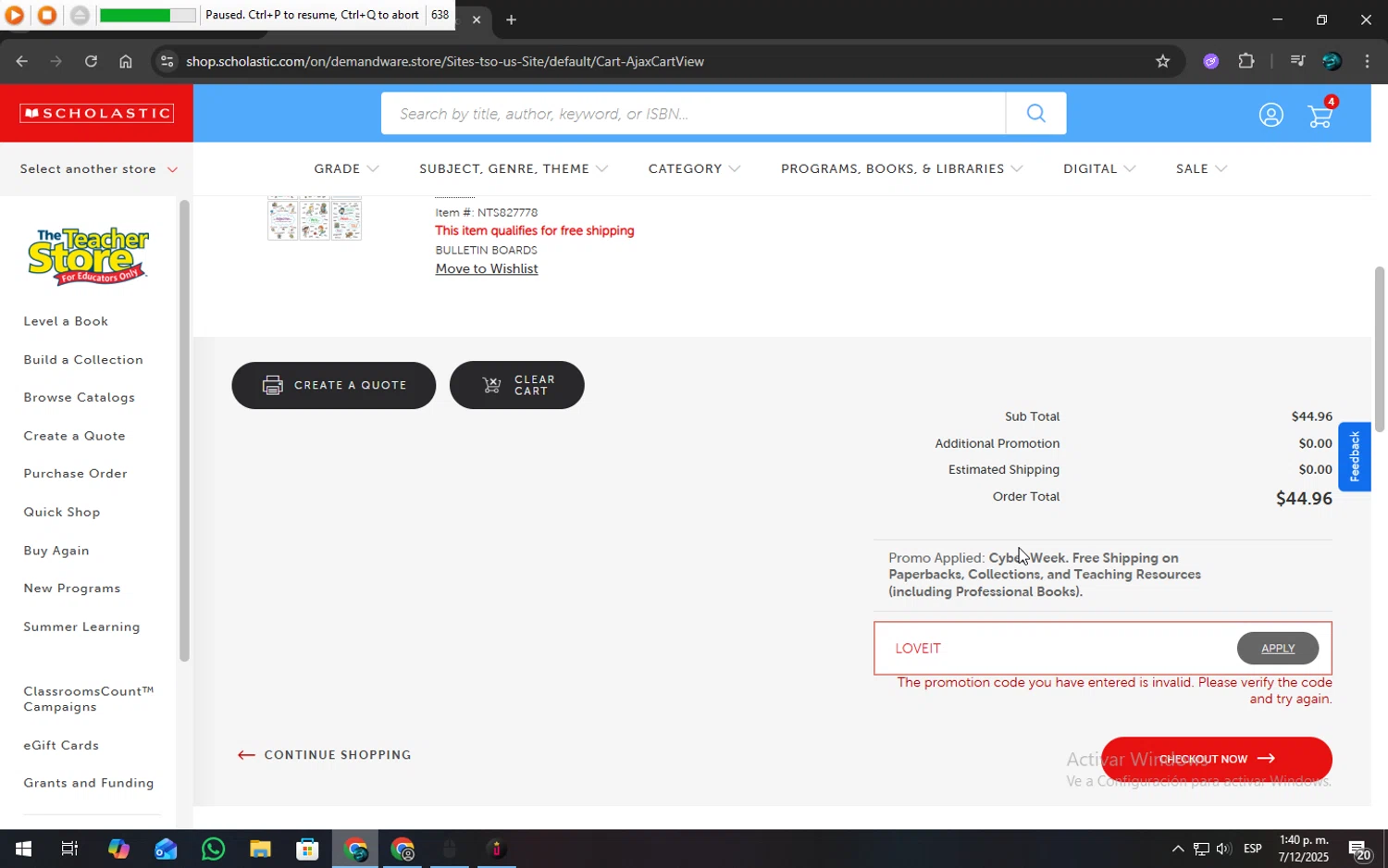The height and width of the screenshot is (868, 1388).
Task: Open a new browser tab
Action: click(x=511, y=19)
